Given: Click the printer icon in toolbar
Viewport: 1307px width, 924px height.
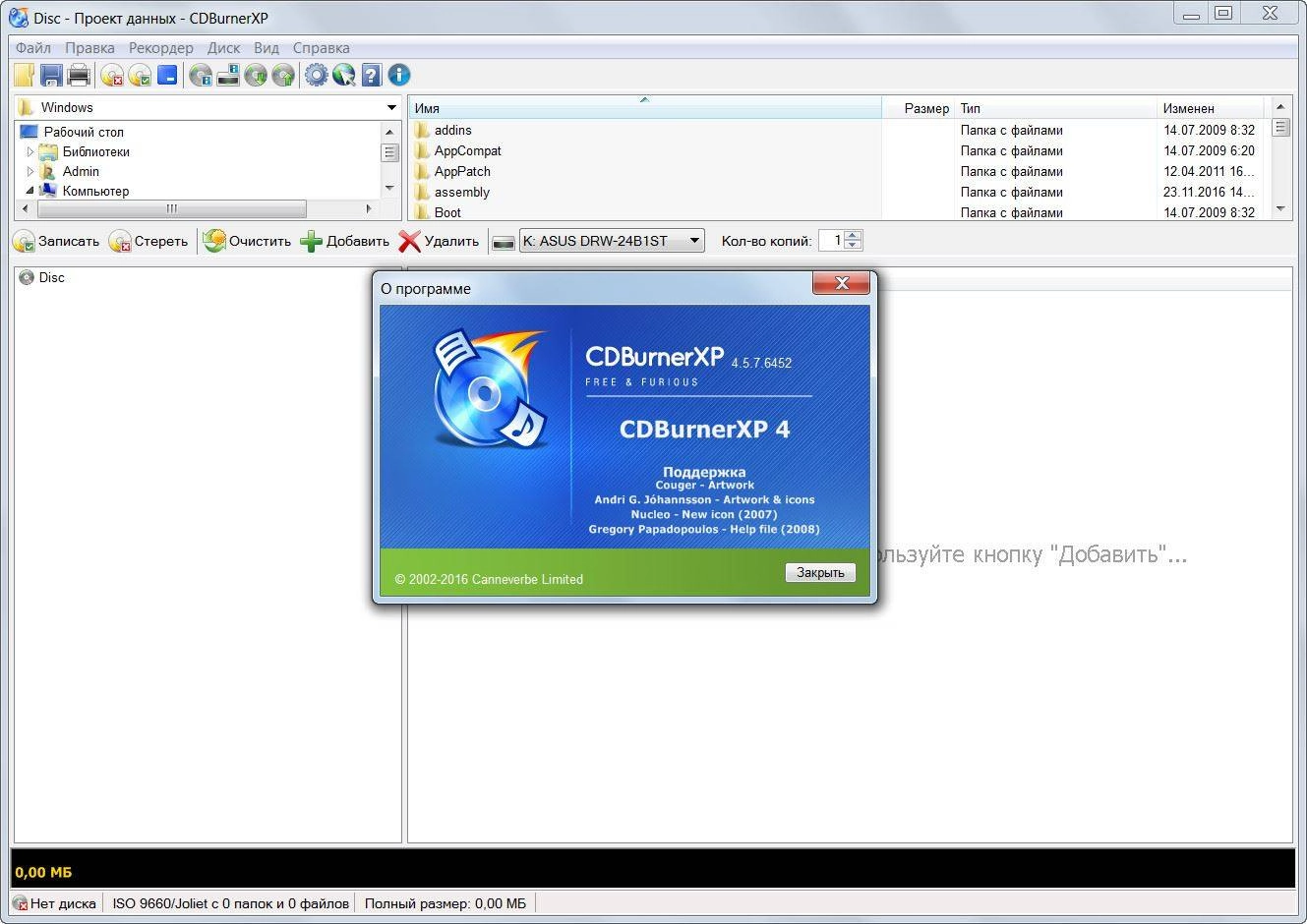Looking at the screenshot, I should [x=79, y=75].
